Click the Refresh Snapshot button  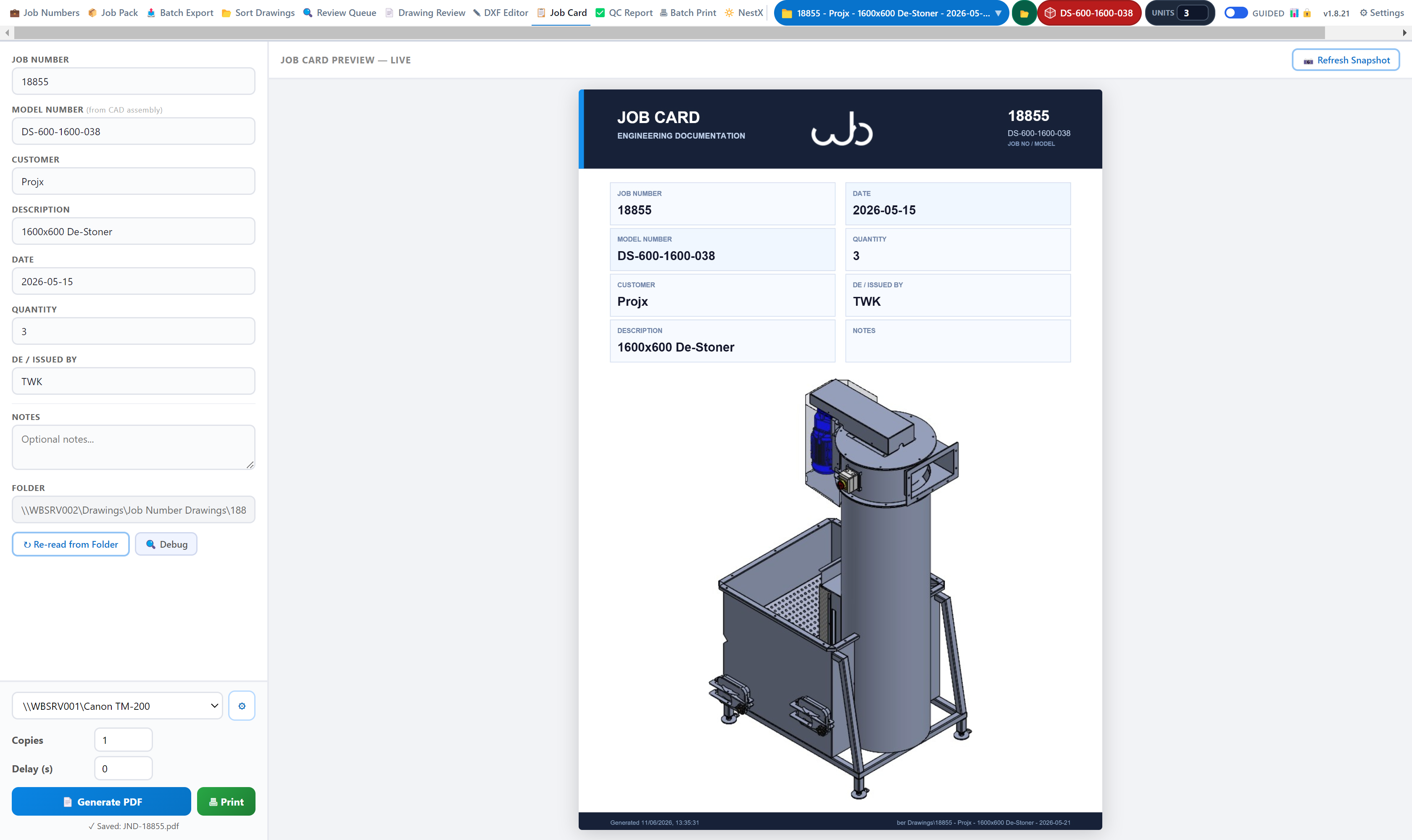tap(1346, 60)
